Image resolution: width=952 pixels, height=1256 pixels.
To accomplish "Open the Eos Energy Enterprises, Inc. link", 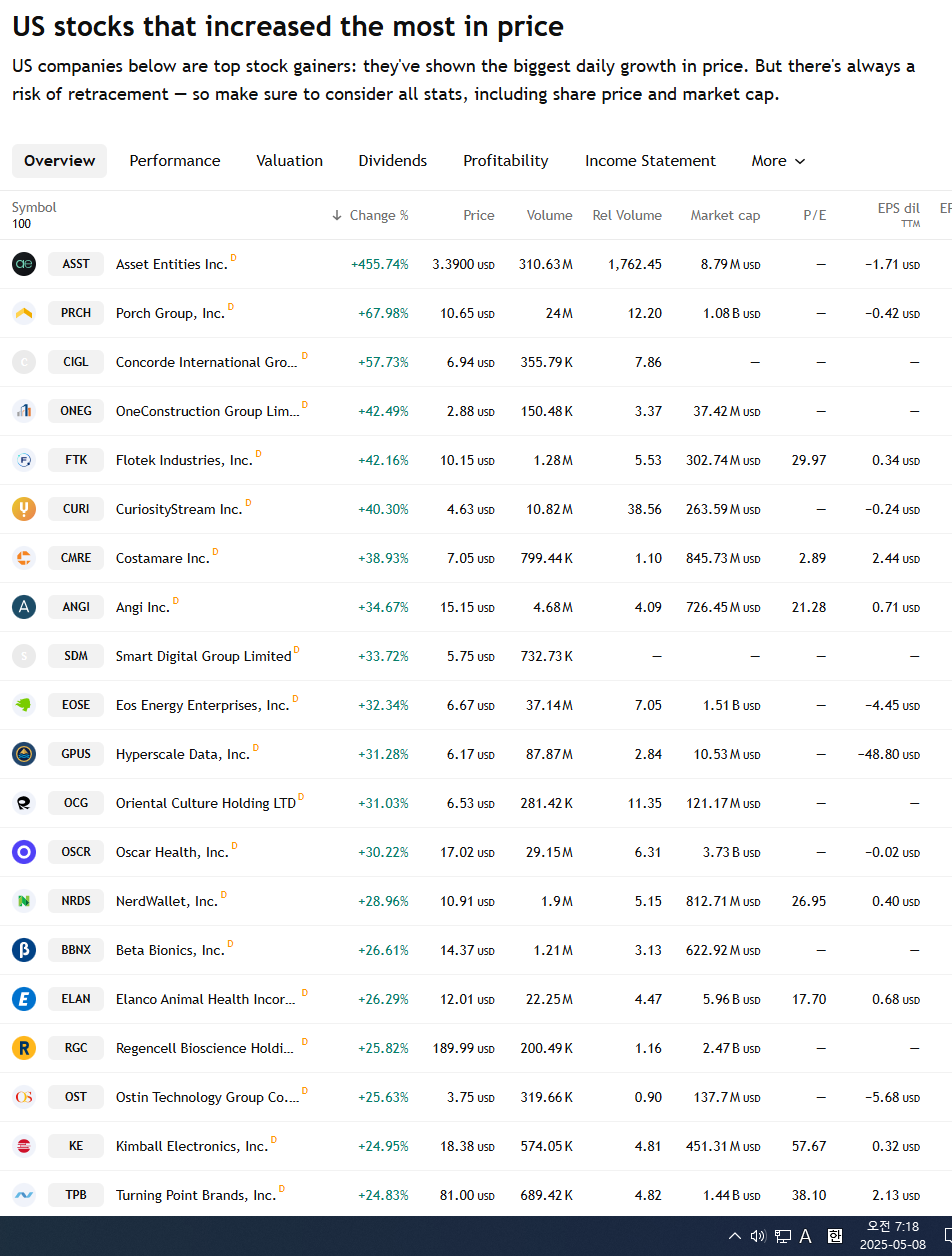I will 203,706.
